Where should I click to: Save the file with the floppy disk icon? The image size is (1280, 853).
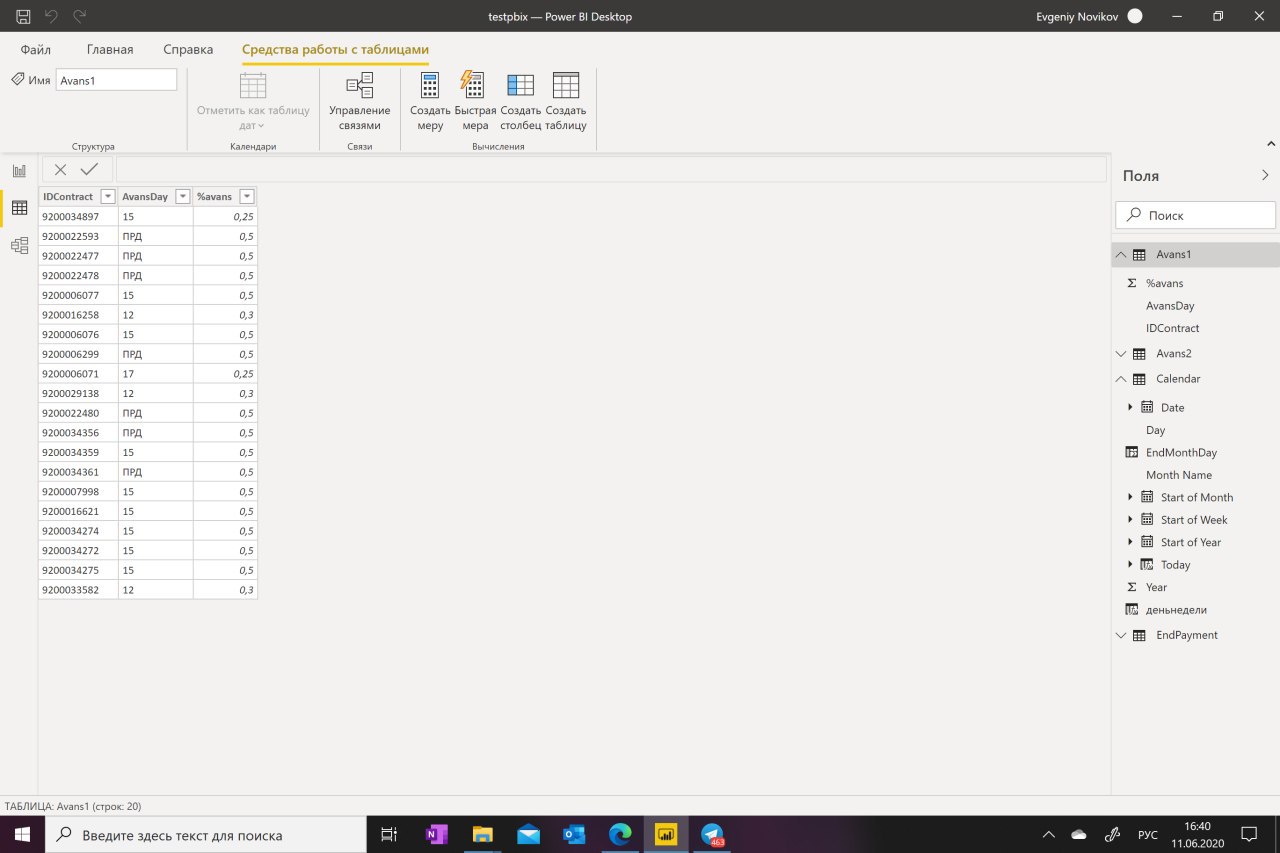tap(23, 16)
